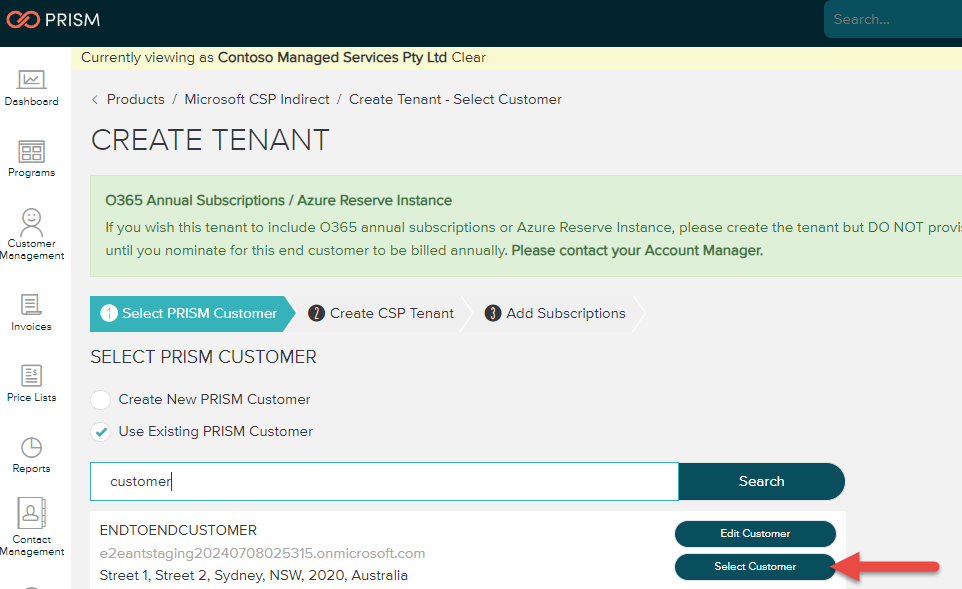
Task: Open the Invoices document icon
Action: (x=31, y=305)
